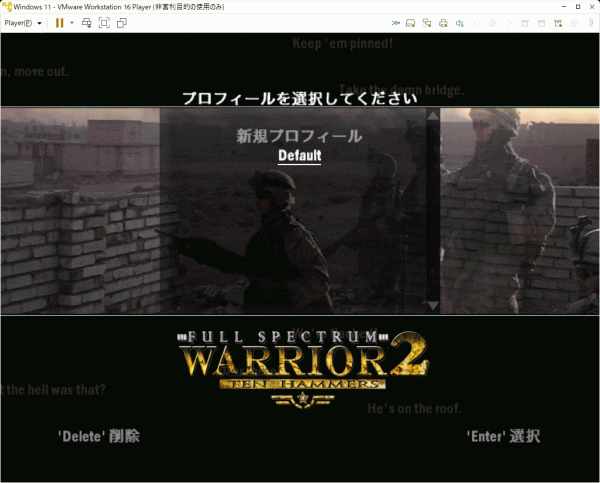Open the Player(P) menu
Viewport: 600px width, 483px height.
pos(23,23)
